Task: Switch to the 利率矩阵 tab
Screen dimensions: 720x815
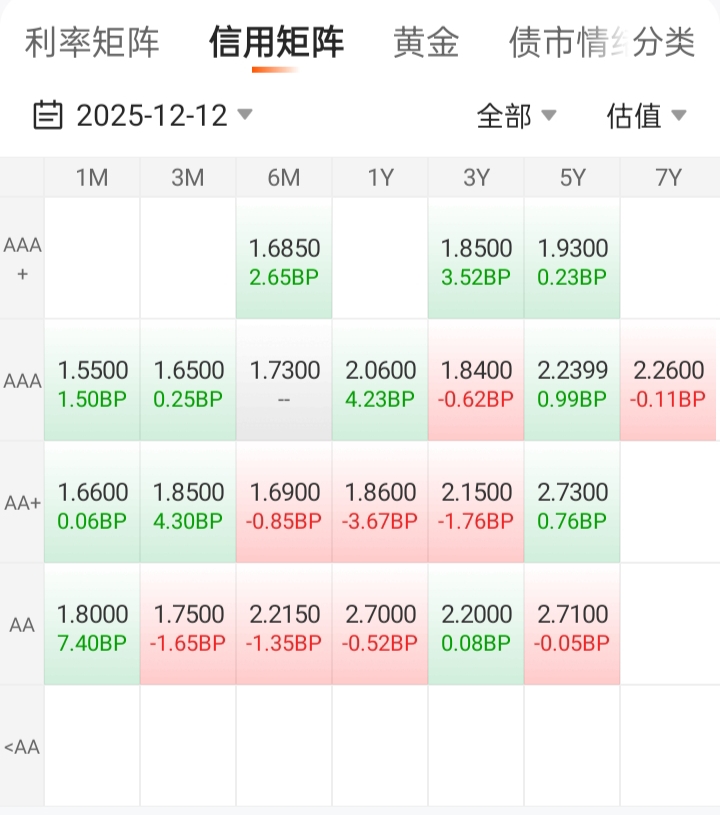Action: pos(92,43)
